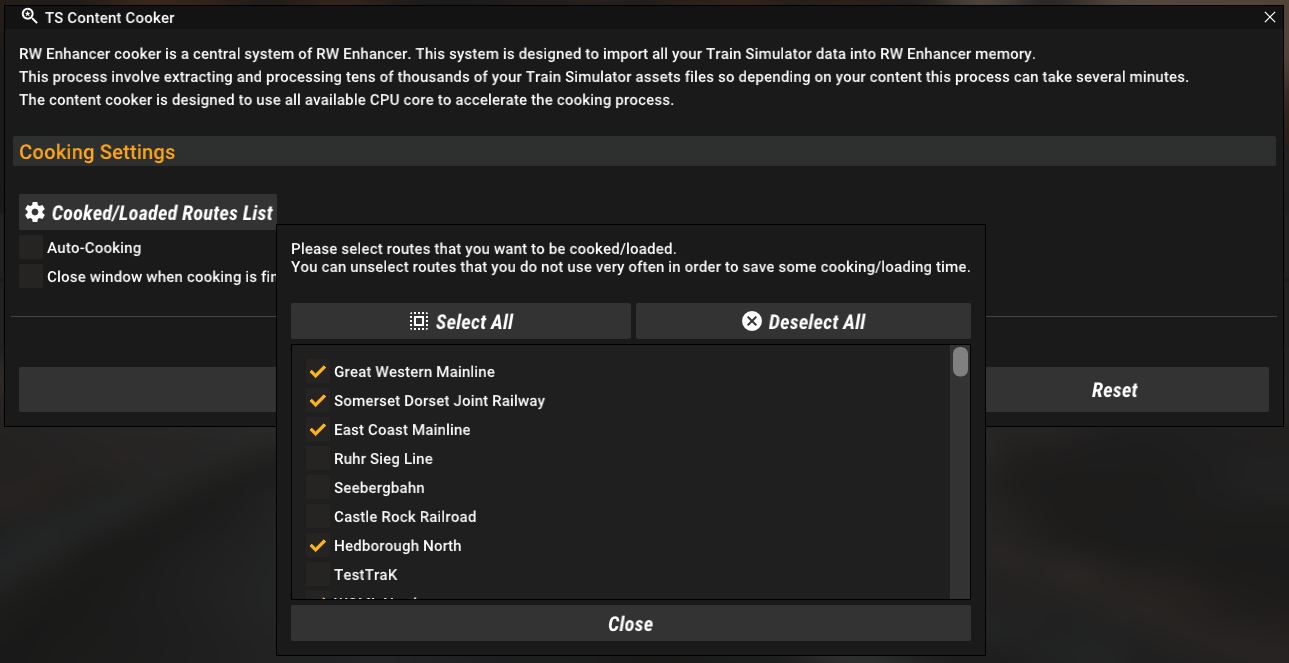
Task: Enable the Ruhr Sieg Line route
Action: pyautogui.click(x=318, y=459)
